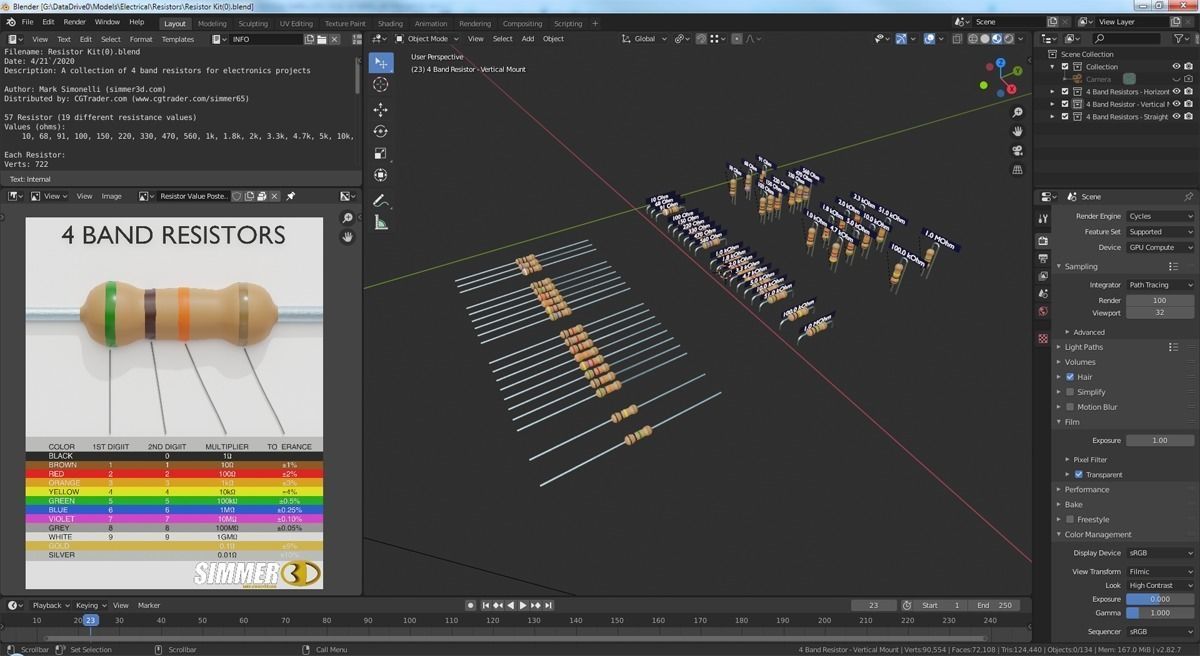Enable the Simplify checkbox
This screenshot has height=656, width=1200.
[1070, 392]
